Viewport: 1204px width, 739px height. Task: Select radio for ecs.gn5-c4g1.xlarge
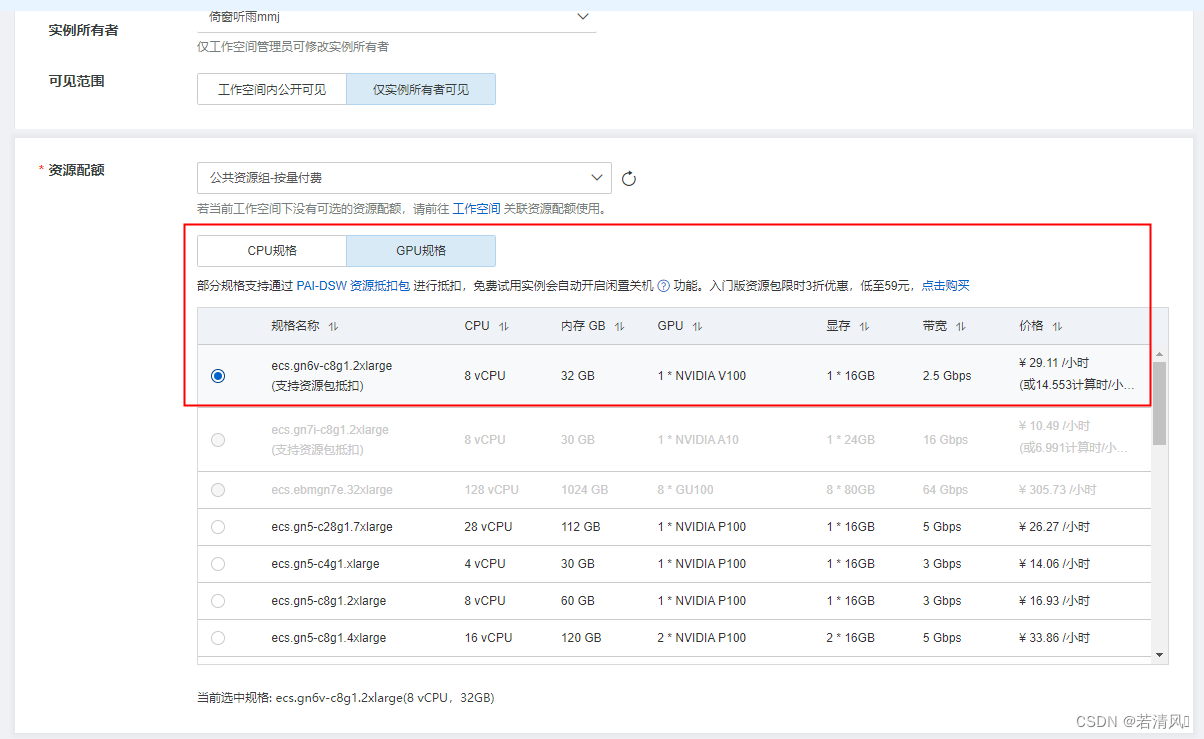pos(218,564)
